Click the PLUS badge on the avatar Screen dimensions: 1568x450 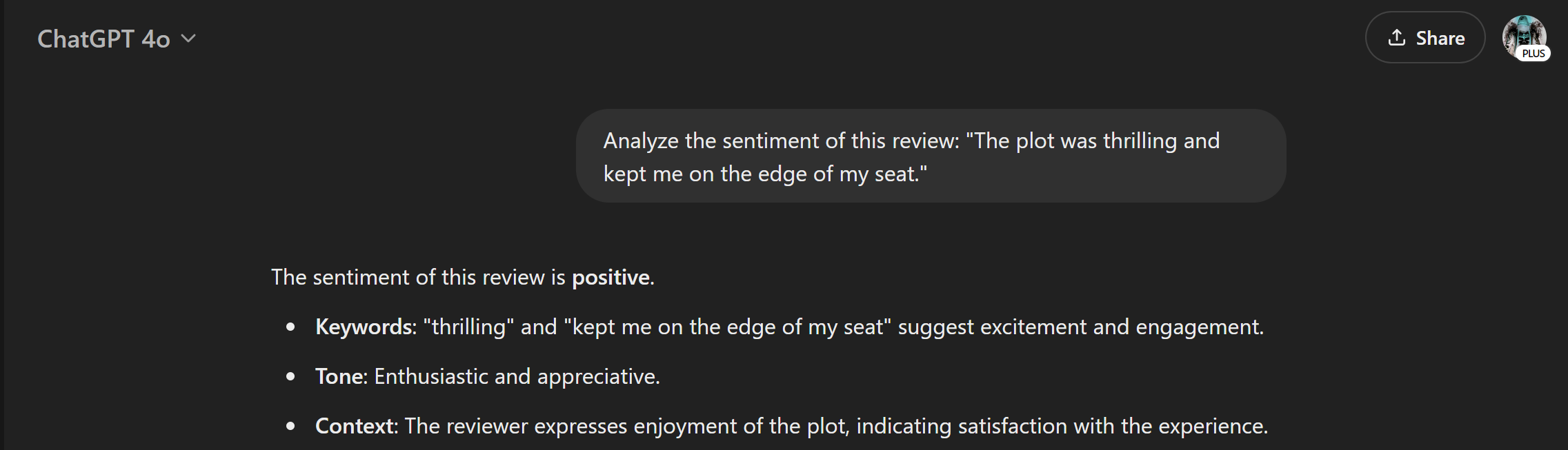click(1534, 53)
